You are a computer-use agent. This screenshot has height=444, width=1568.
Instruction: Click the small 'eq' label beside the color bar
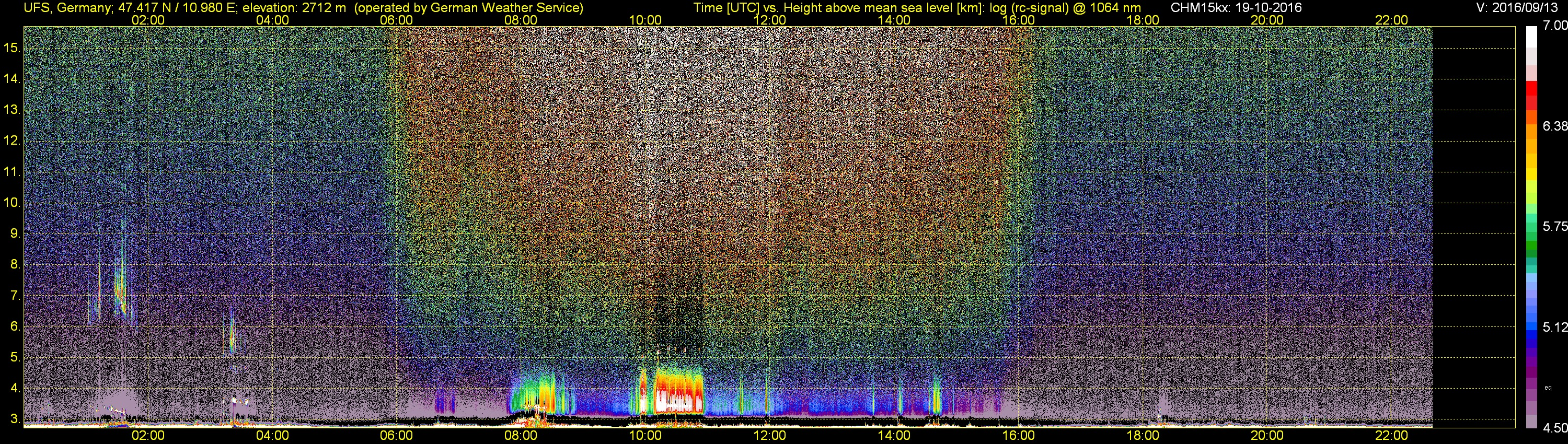point(1548,388)
